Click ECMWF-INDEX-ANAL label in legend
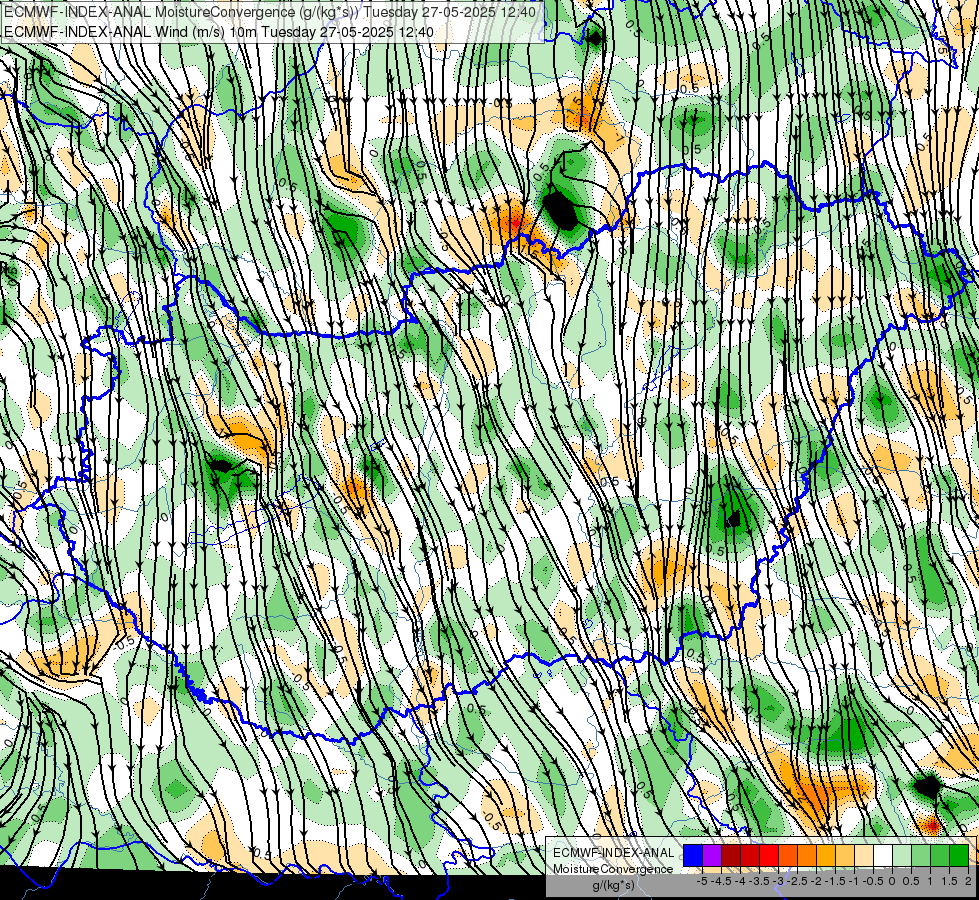The image size is (979, 900). (x=614, y=853)
